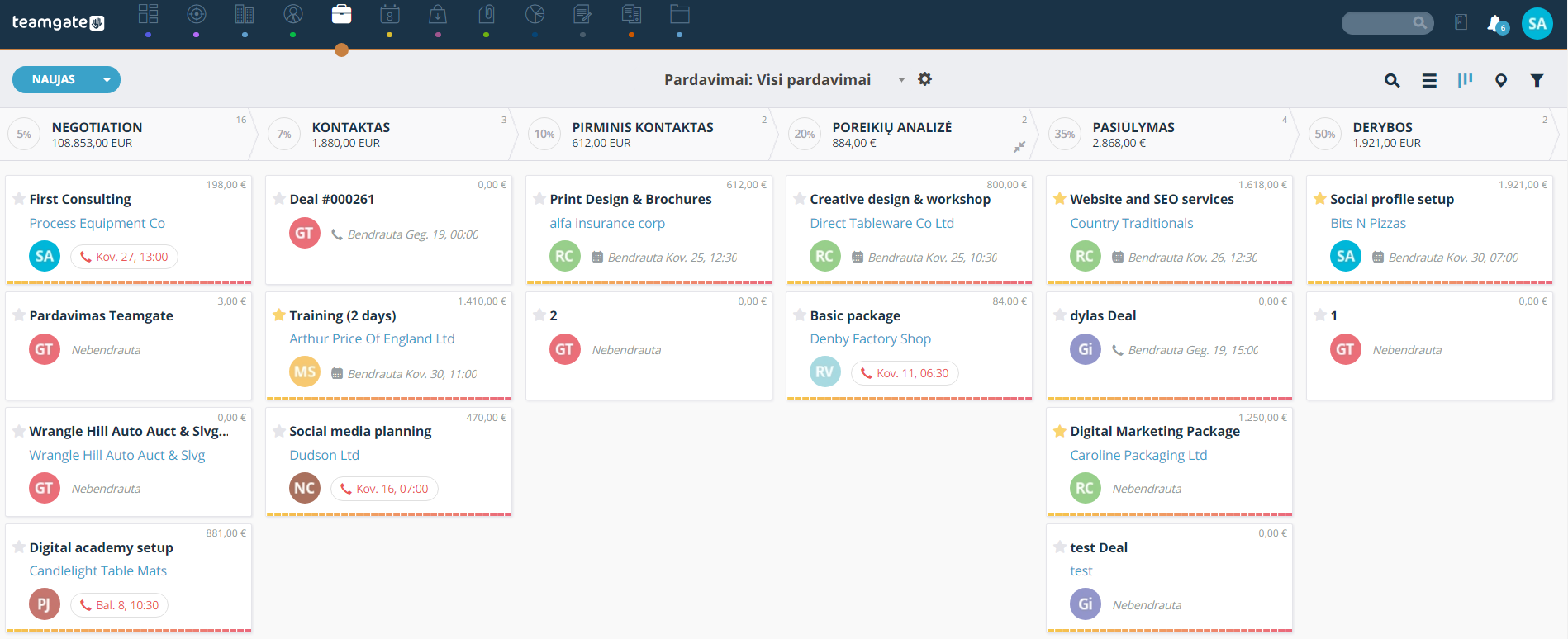Open the bookmark guide icon
Image resolution: width=1568 pixels, height=639 pixels.
pos(1461,22)
